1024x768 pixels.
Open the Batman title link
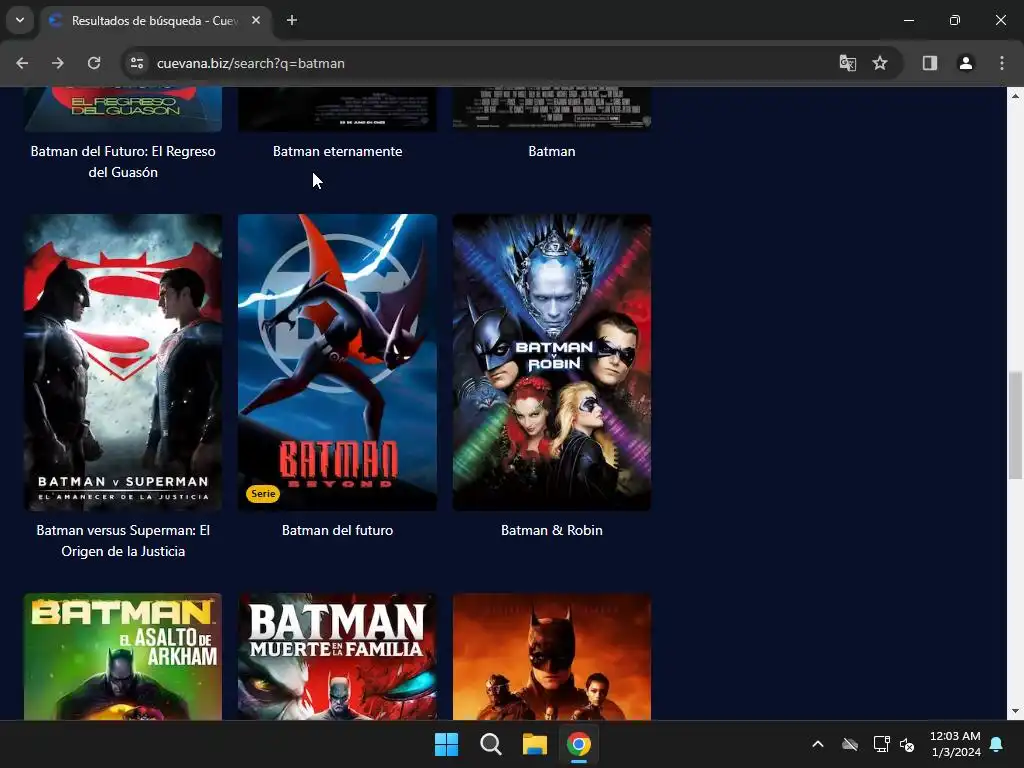552,152
